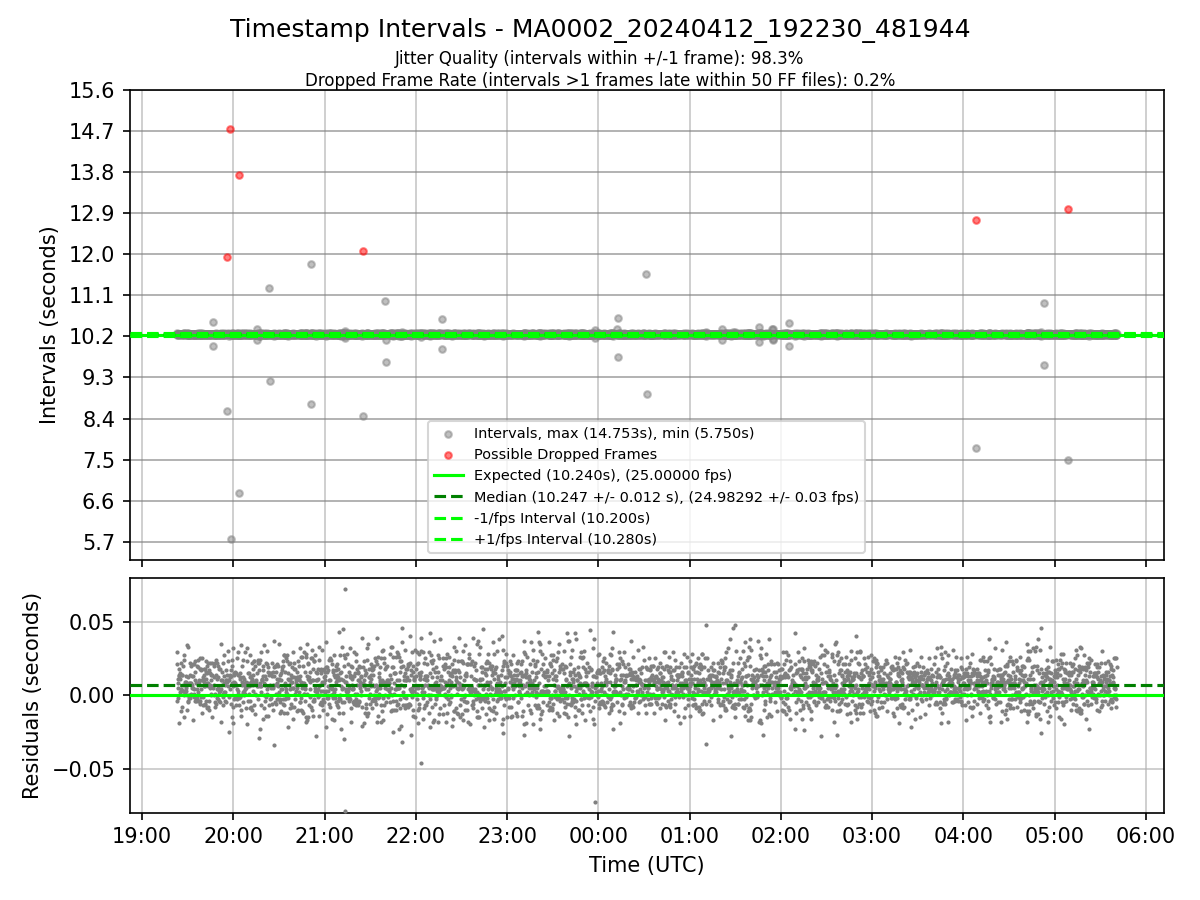1200x900 pixels.
Task: Click the red dot marker beside Possible Dropped Frames
Action: (x=448, y=455)
